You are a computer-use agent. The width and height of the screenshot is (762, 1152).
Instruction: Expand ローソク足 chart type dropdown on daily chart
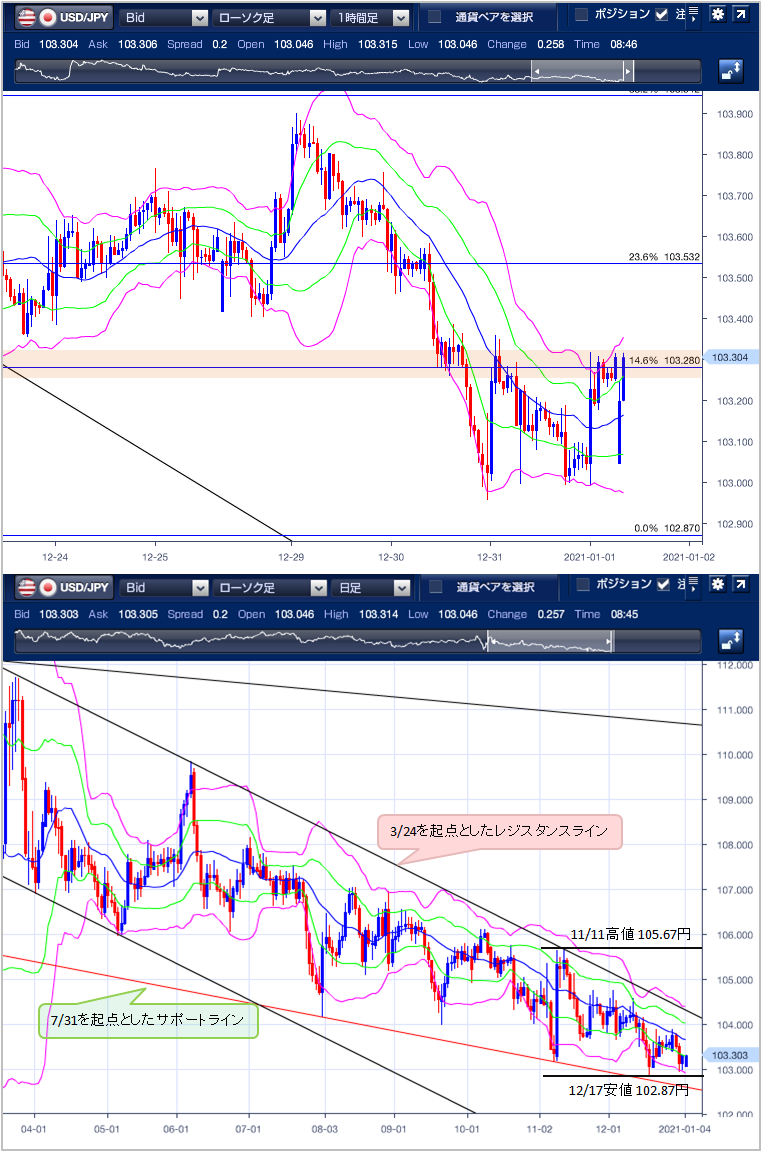tap(269, 587)
